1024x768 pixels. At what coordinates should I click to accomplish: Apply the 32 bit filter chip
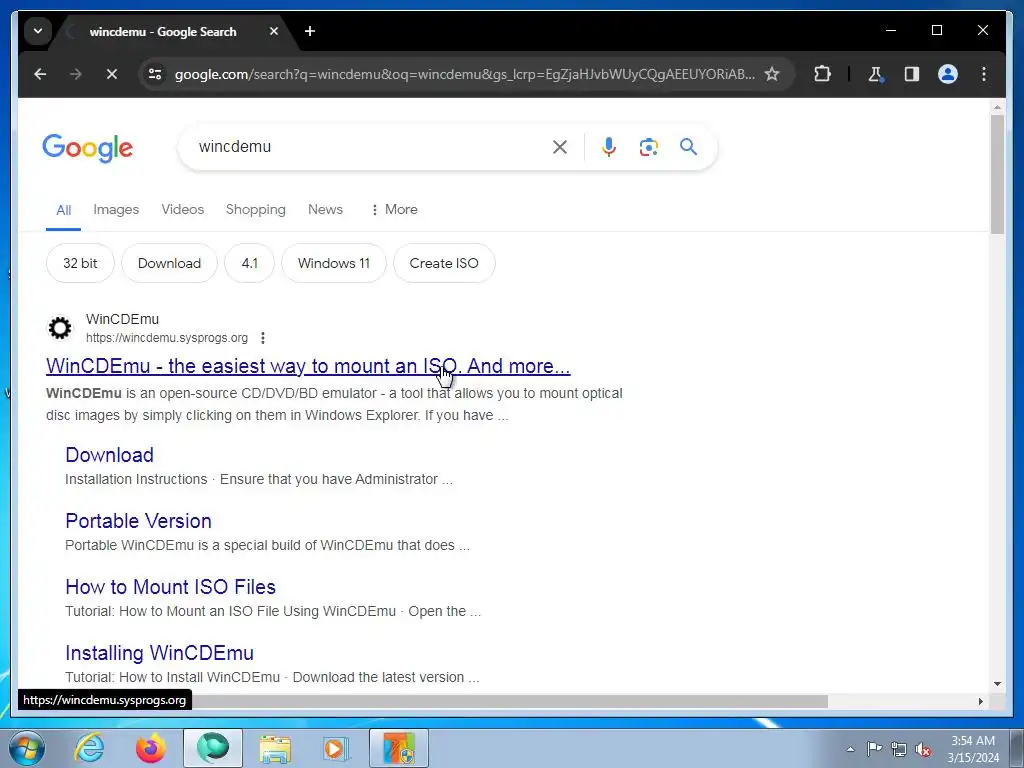tap(80, 263)
